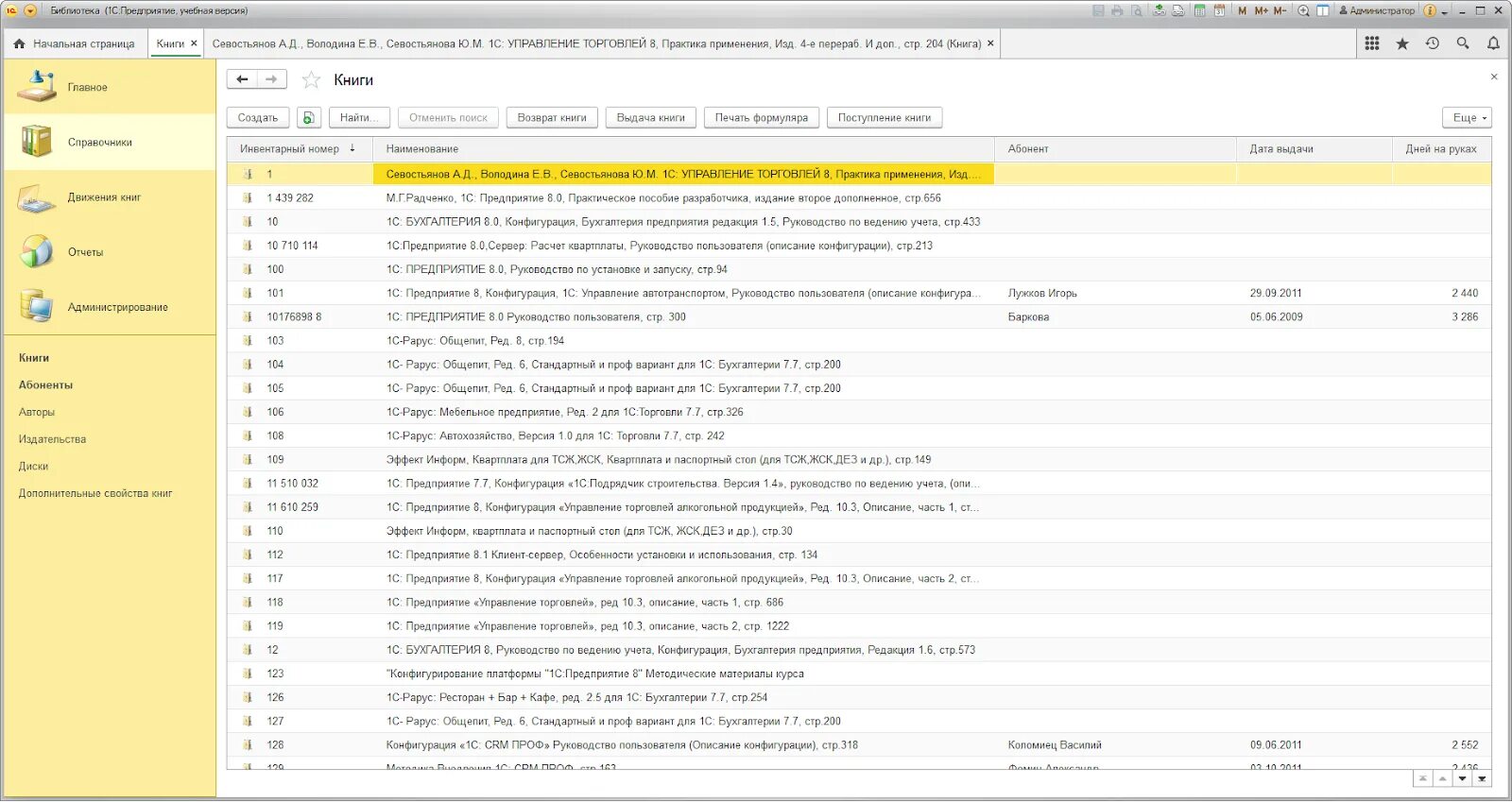The width and height of the screenshot is (1512, 802).
Task: Open the Favorites star in the top panel
Action: (1402, 43)
